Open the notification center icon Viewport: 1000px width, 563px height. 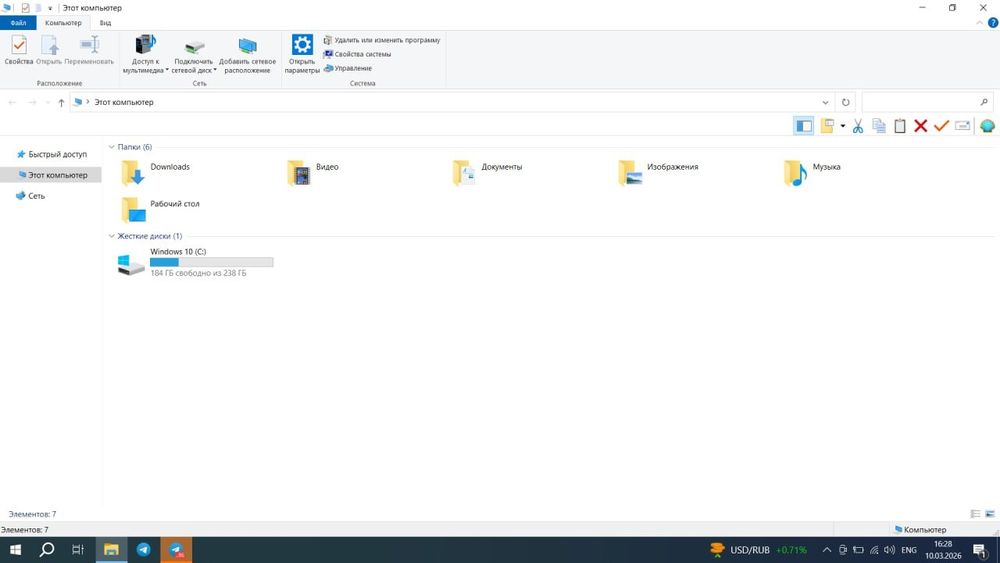[x=981, y=550]
